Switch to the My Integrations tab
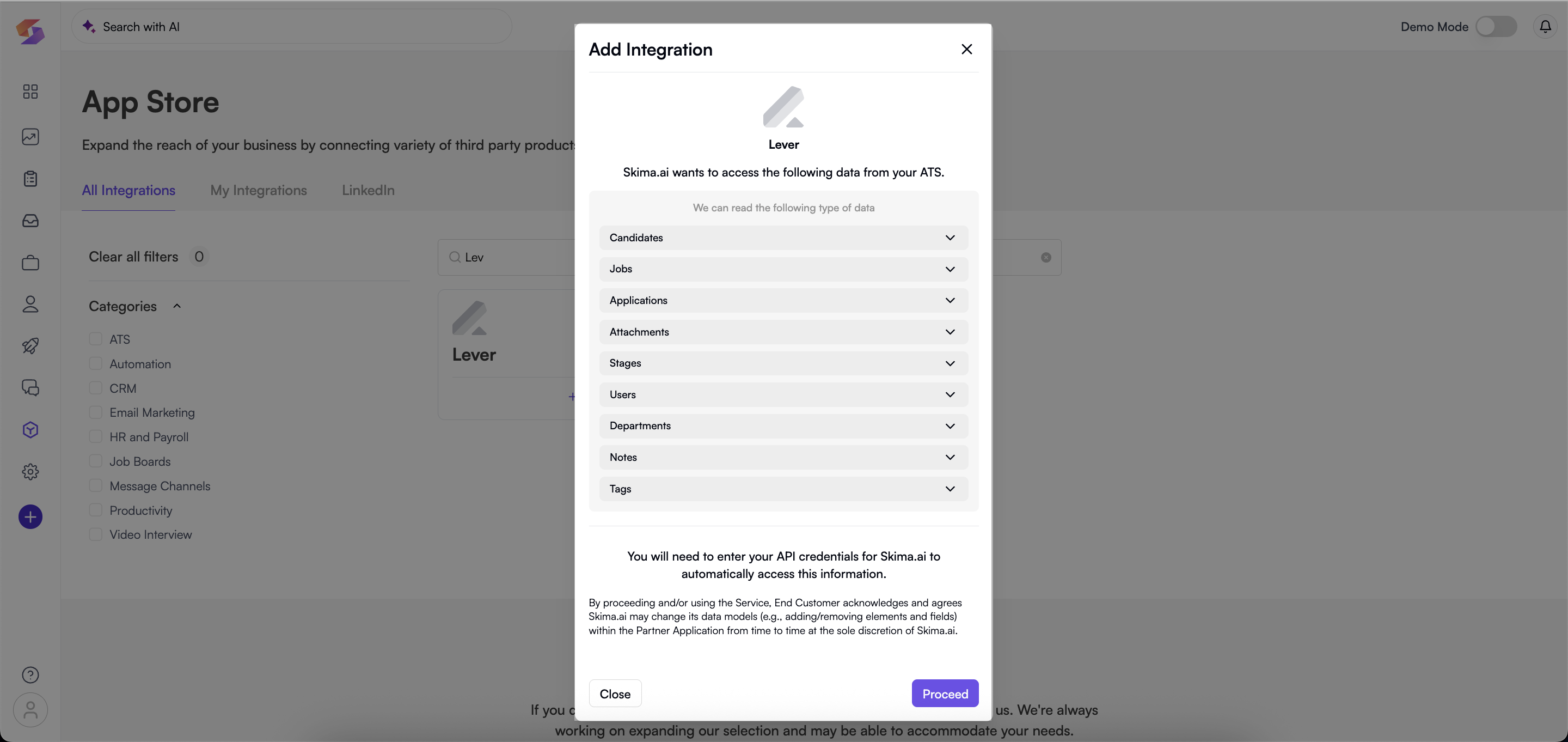The width and height of the screenshot is (1568, 742). click(x=258, y=190)
